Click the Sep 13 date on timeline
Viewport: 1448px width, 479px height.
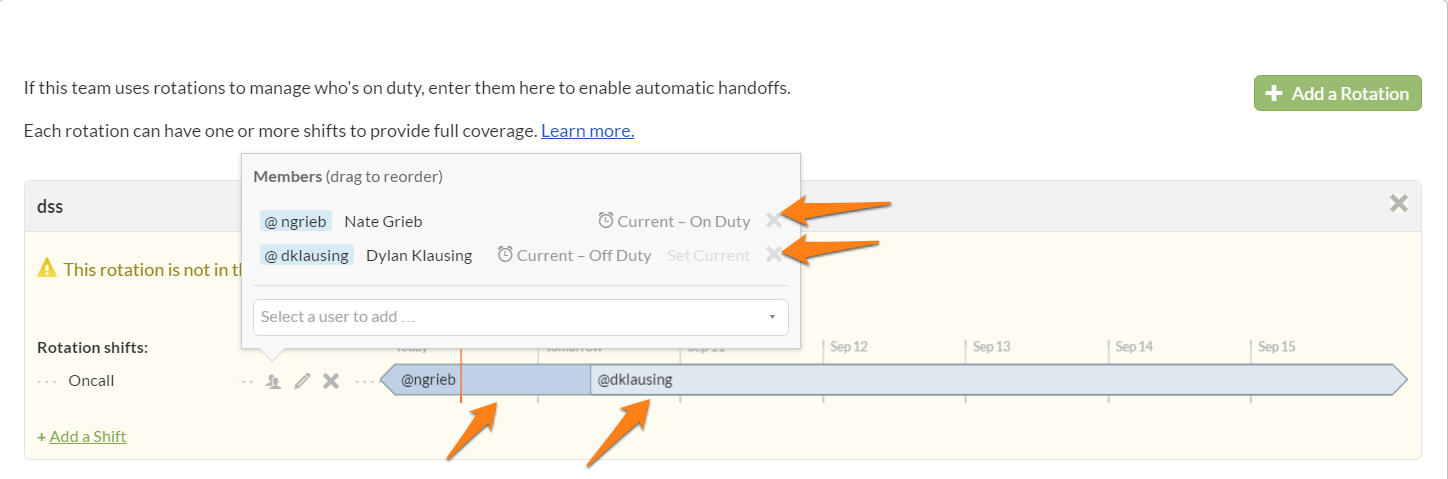pos(991,347)
